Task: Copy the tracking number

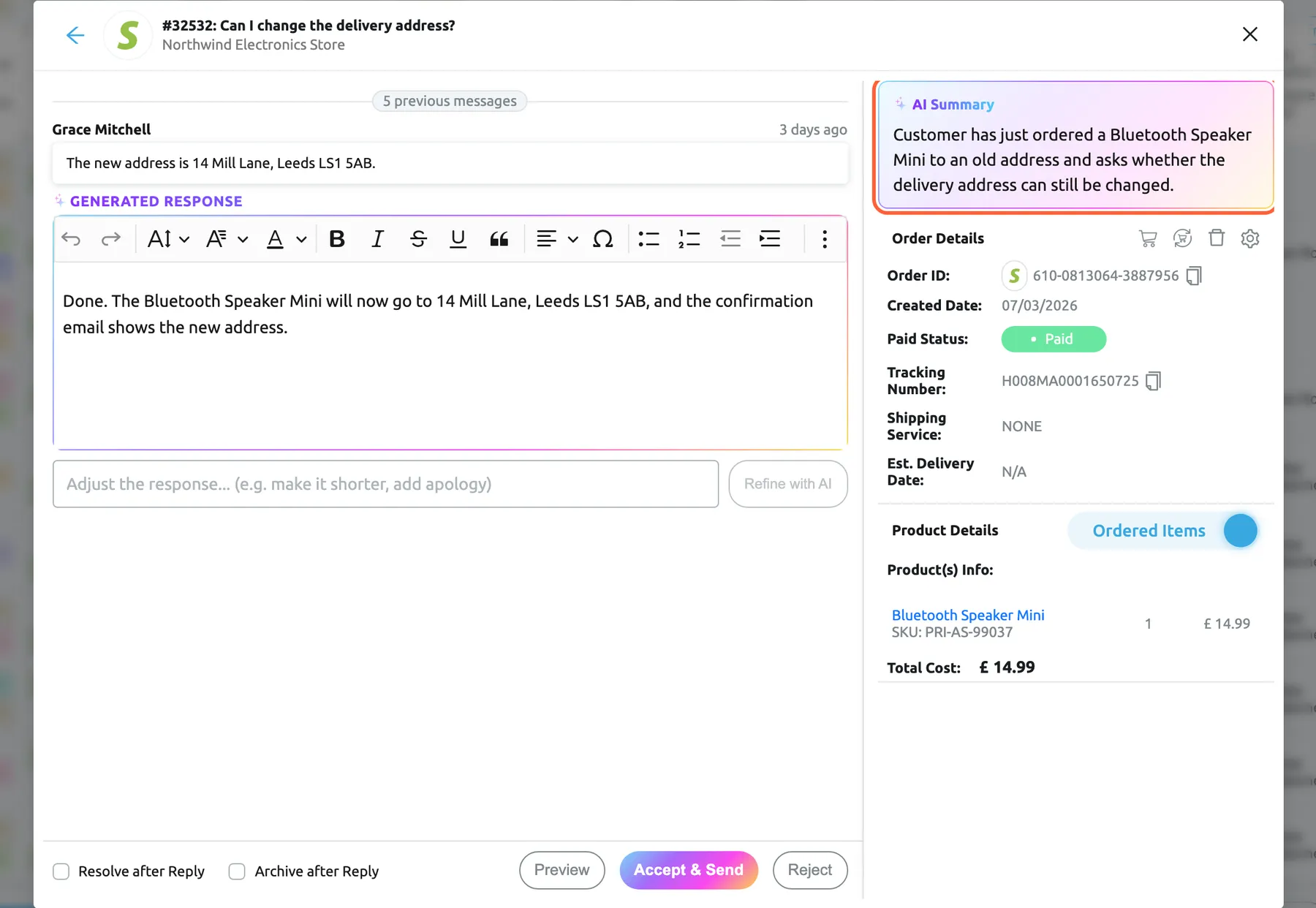Action: 1153,381
